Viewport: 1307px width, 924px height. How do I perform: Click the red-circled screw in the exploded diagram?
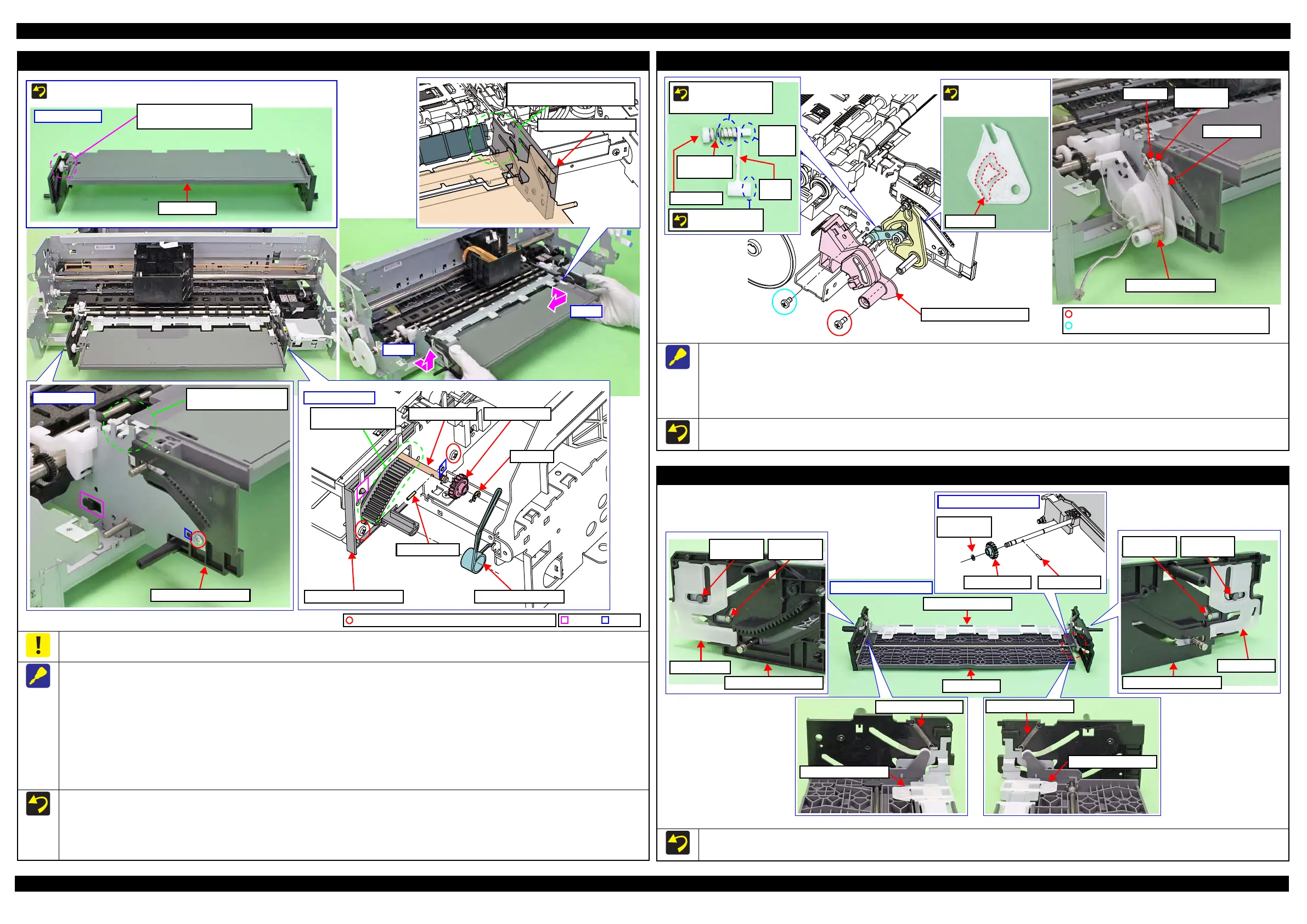click(x=839, y=323)
